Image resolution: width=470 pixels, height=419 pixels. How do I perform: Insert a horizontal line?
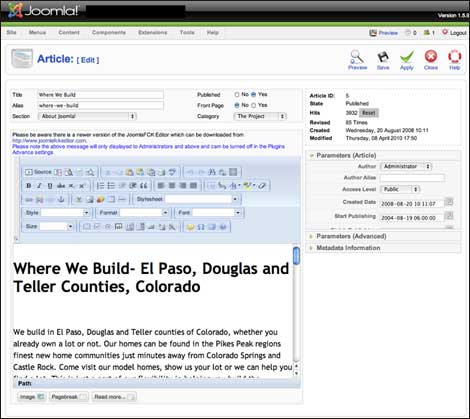(122, 199)
